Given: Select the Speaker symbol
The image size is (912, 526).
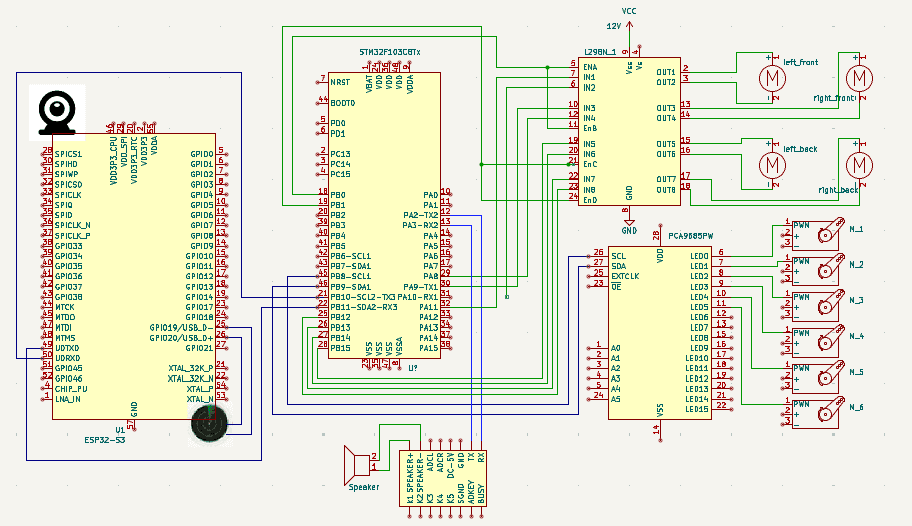Looking at the screenshot, I should pyautogui.click(x=358, y=464).
